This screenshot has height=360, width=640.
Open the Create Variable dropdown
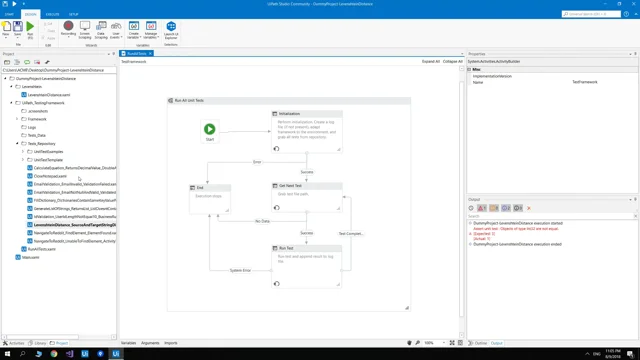pyautogui.click(x=134, y=31)
